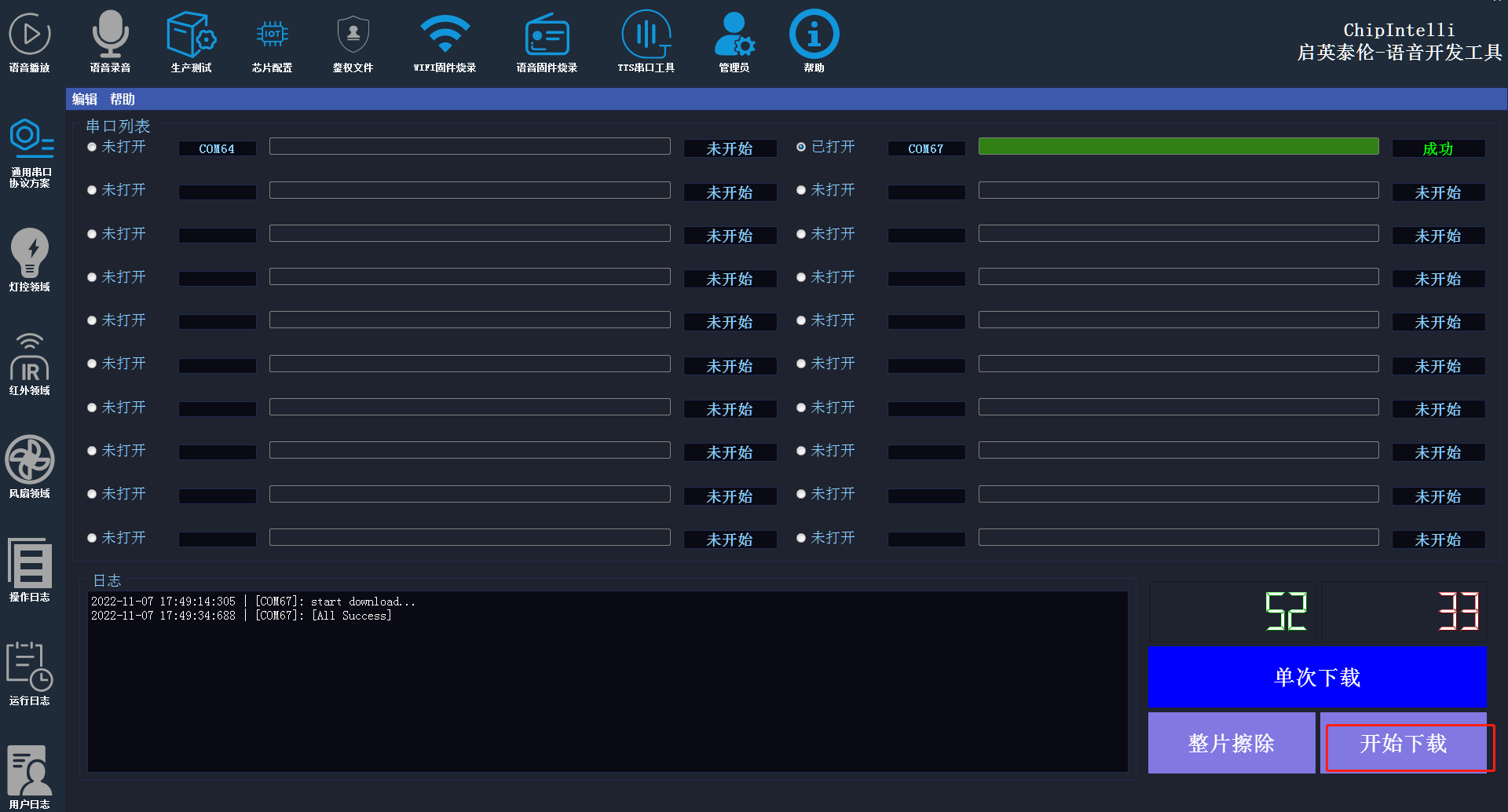
Task: Click the empty COM64 progress bar
Action: pos(470,146)
